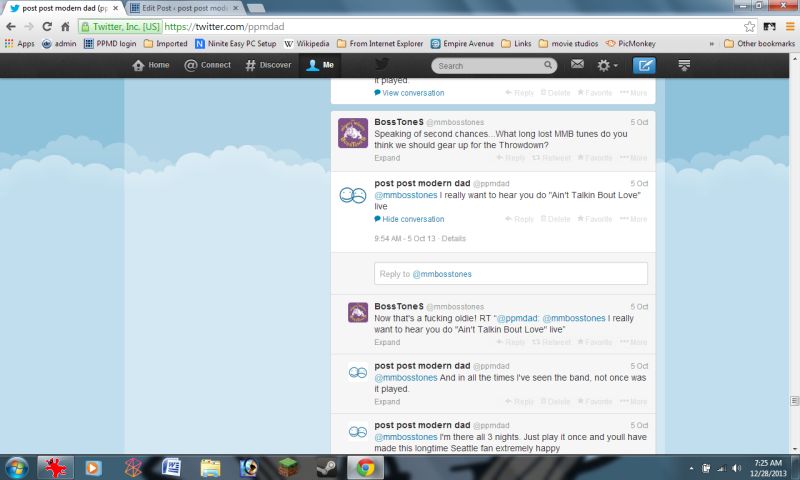
Task: Favorite the Ain't Talkin Bout Love tweet
Action: click(595, 219)
